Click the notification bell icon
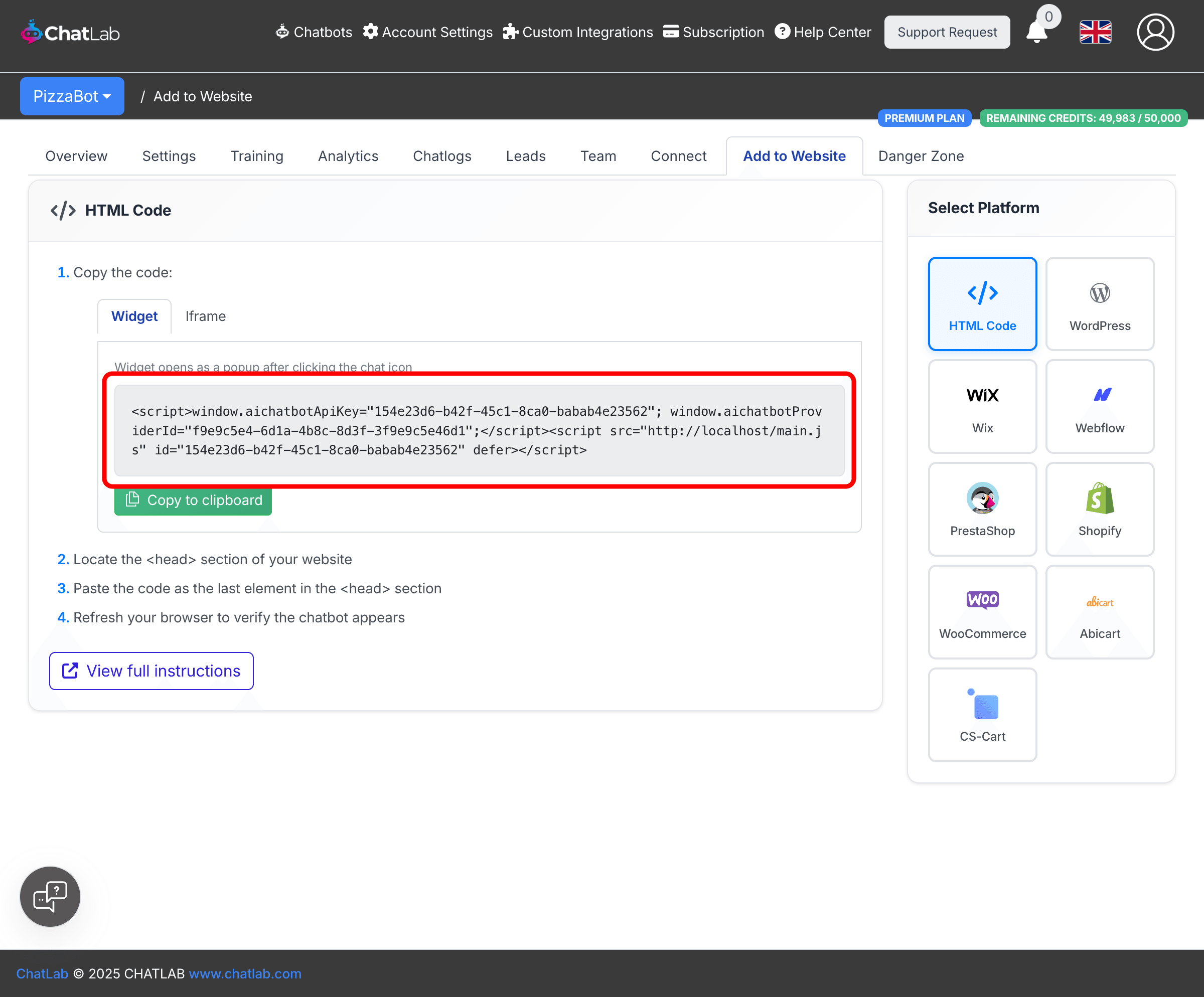 pyautogui.click(x=1036, y=32)
